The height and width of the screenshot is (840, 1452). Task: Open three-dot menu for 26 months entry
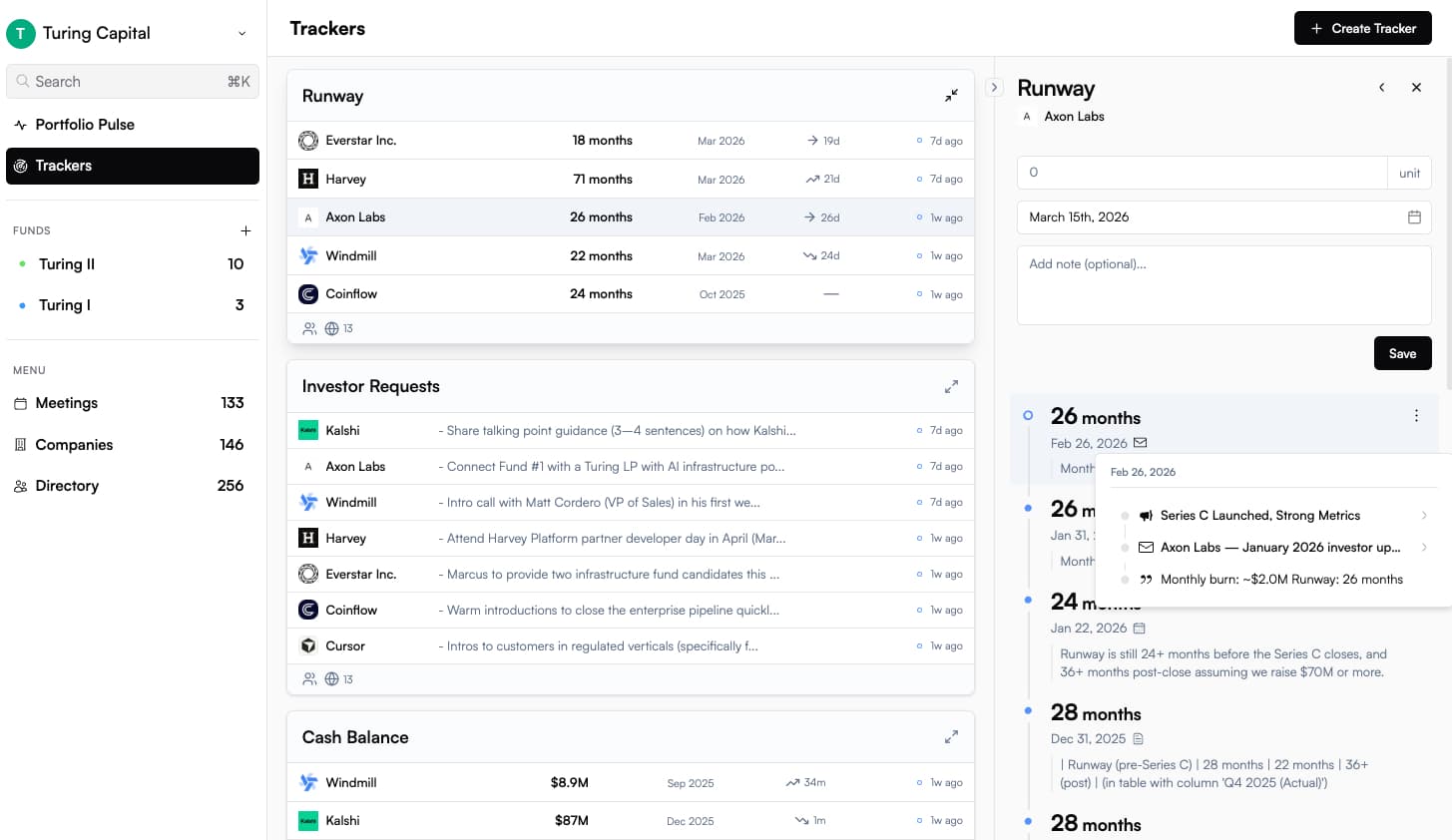pyautogui.click(x=1415, y=416)
